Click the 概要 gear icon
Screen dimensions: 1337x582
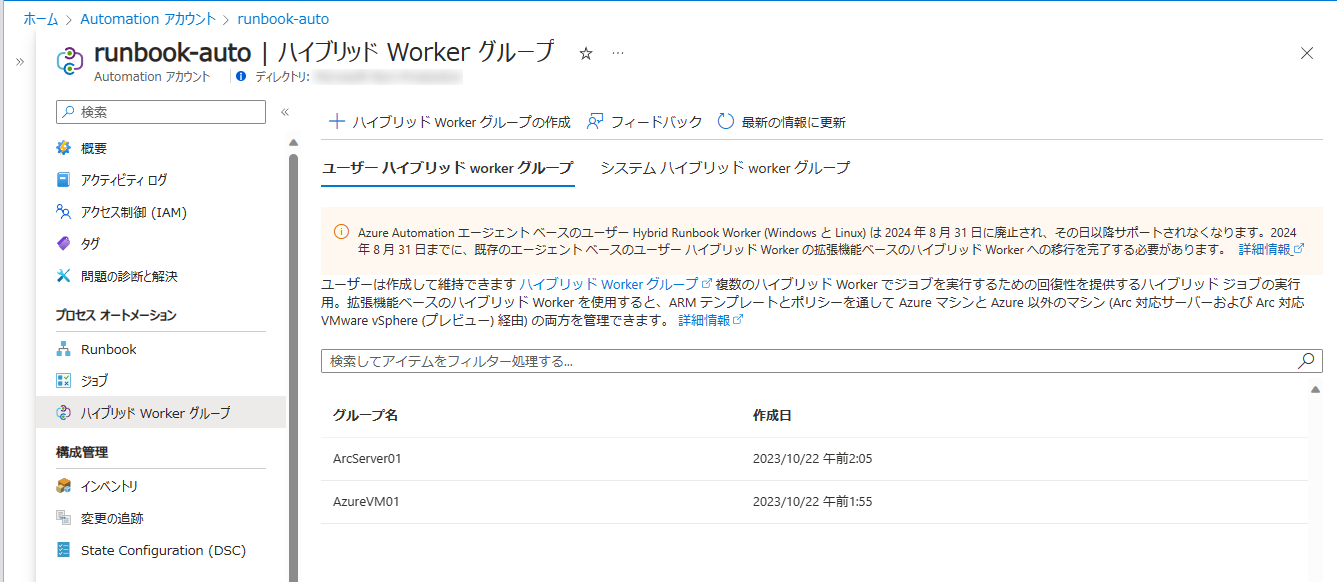[x=64, y=148]
